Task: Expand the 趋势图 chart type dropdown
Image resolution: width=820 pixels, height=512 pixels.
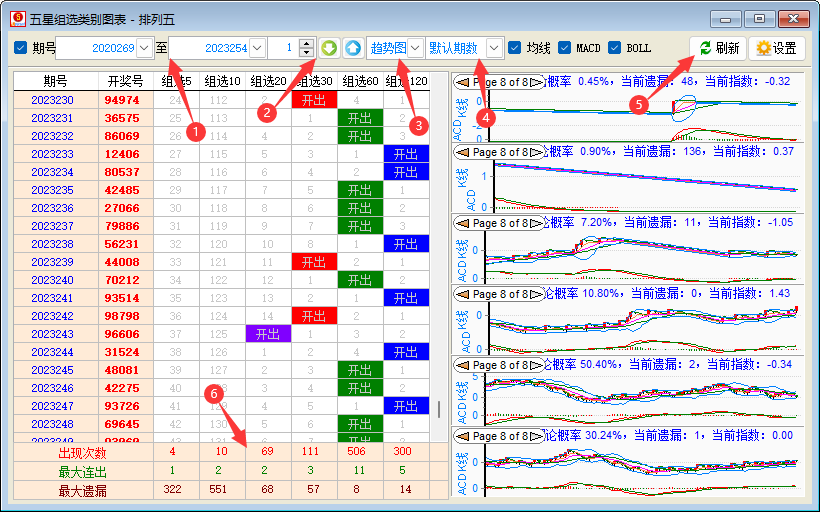Action: point(415,48)
